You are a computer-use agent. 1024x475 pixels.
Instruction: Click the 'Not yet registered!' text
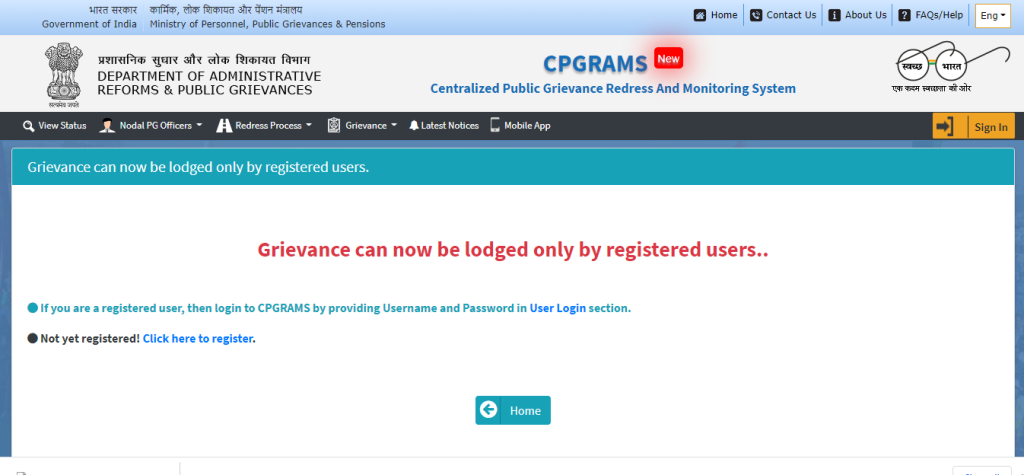90,338
